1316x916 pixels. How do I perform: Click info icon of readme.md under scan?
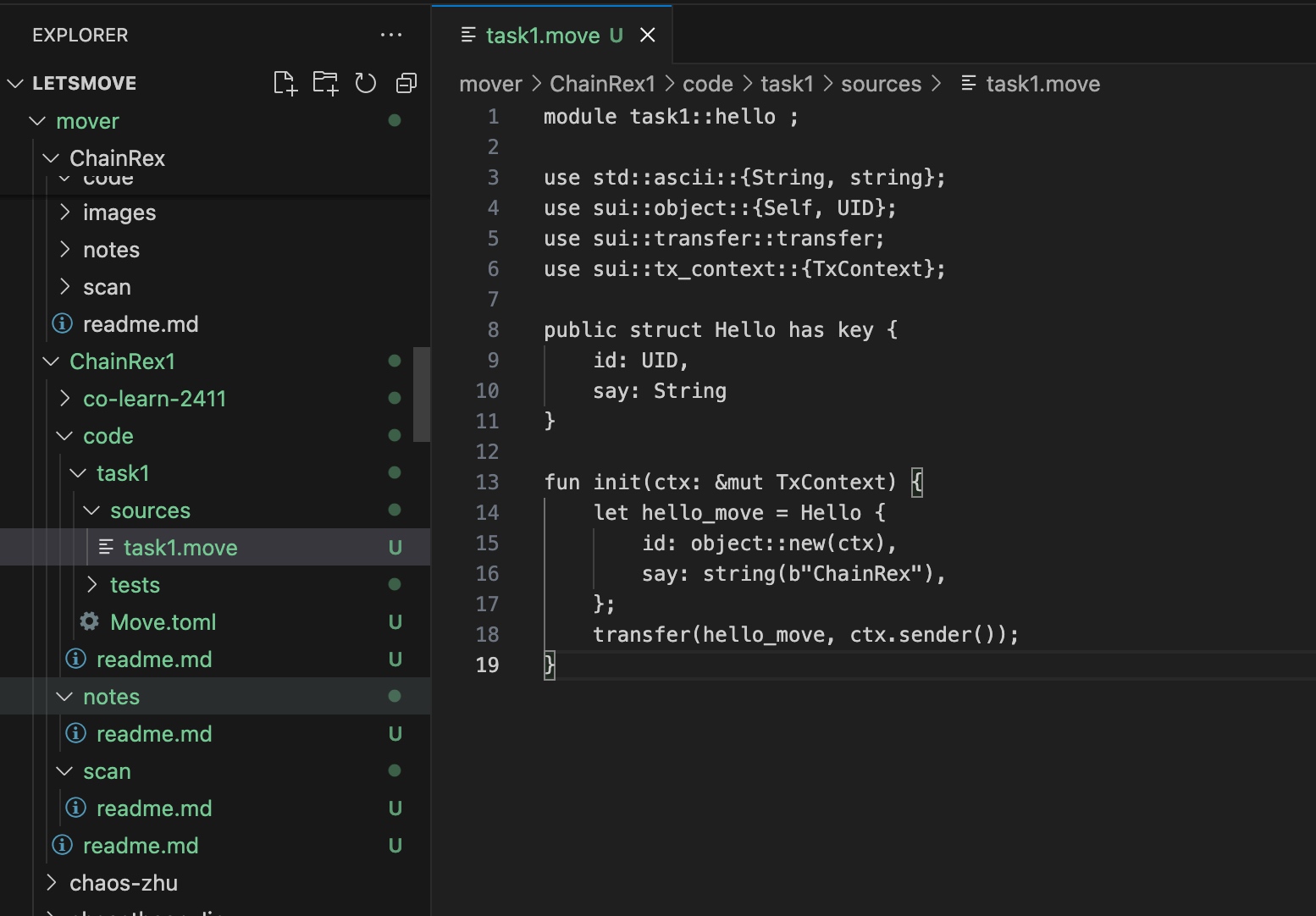click(x=76, y=808)
